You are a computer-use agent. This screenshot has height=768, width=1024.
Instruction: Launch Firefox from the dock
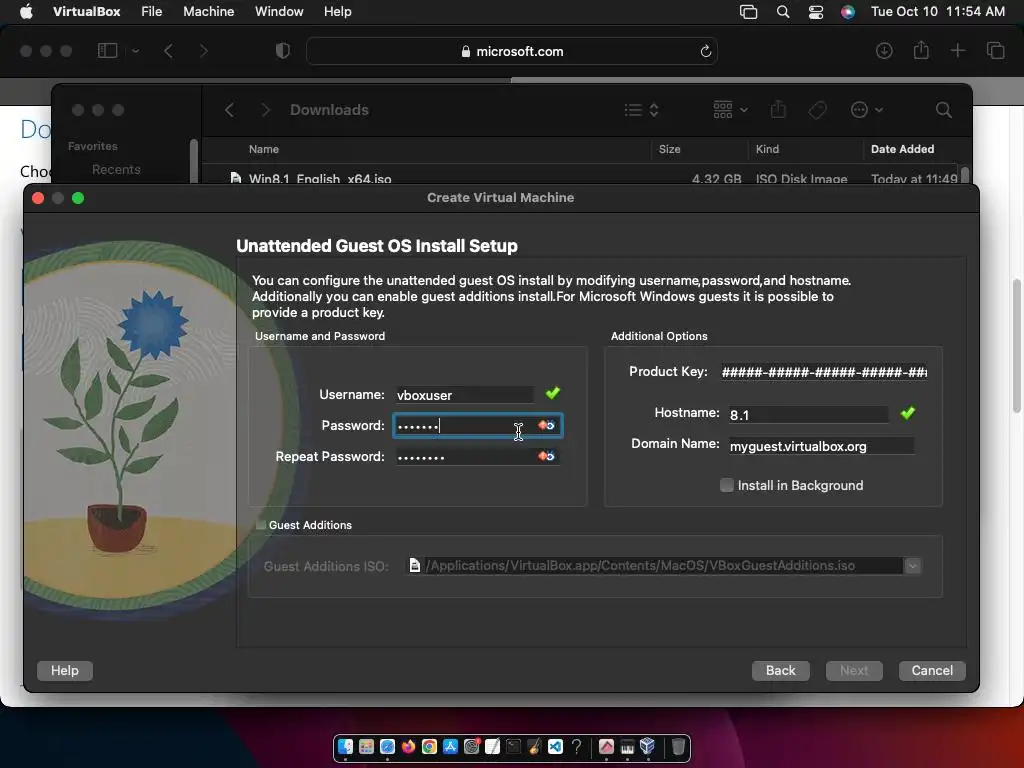point(408,746)
